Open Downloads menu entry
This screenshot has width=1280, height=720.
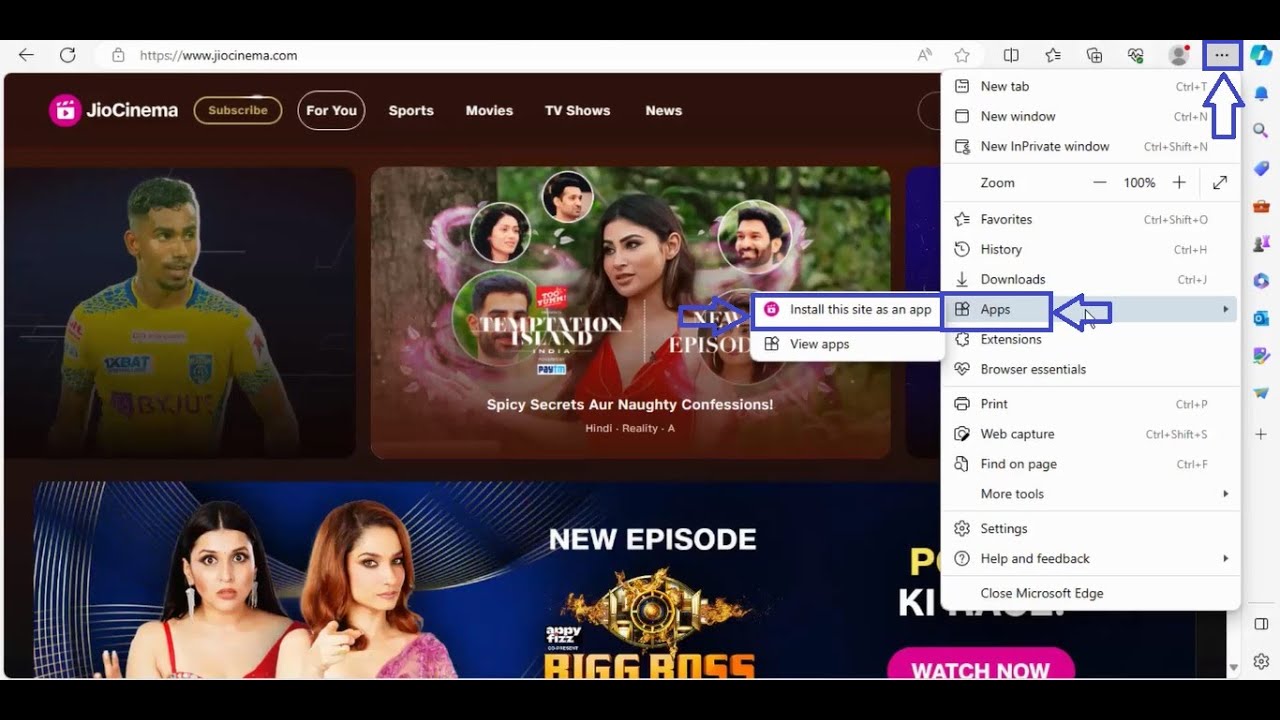pyautogui.click(x=1091, y=280)
